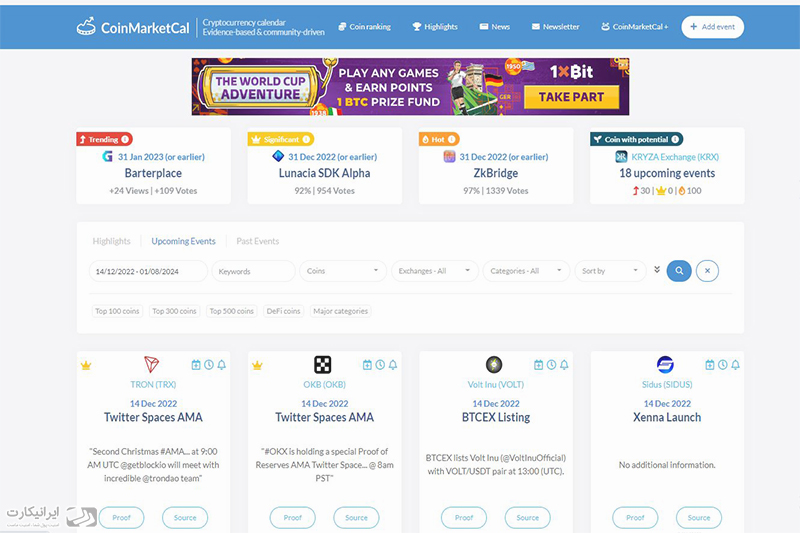Click the Keywords search field
This screenshot has width=800, height=533.
click(x=254, y=271)
